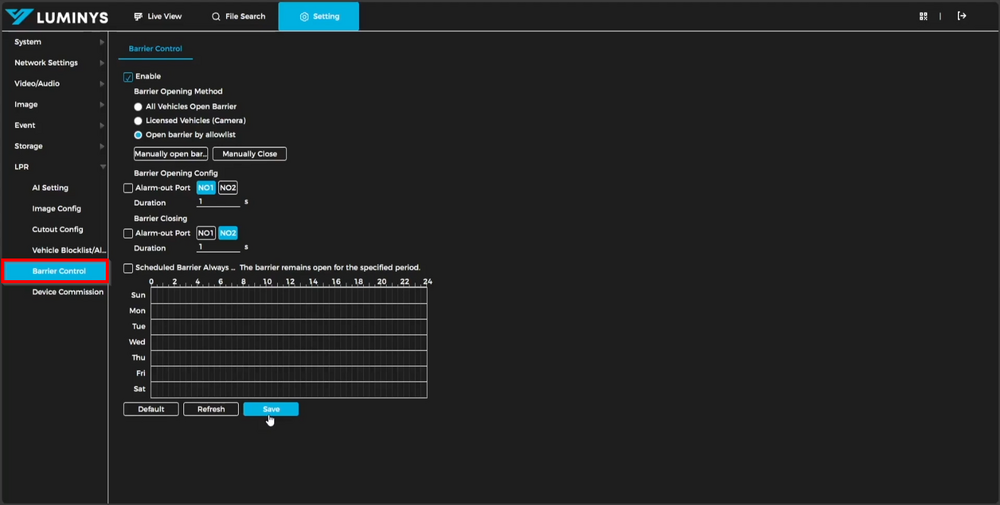Tick the Scheduled Barrier Always checkbox

128,268
